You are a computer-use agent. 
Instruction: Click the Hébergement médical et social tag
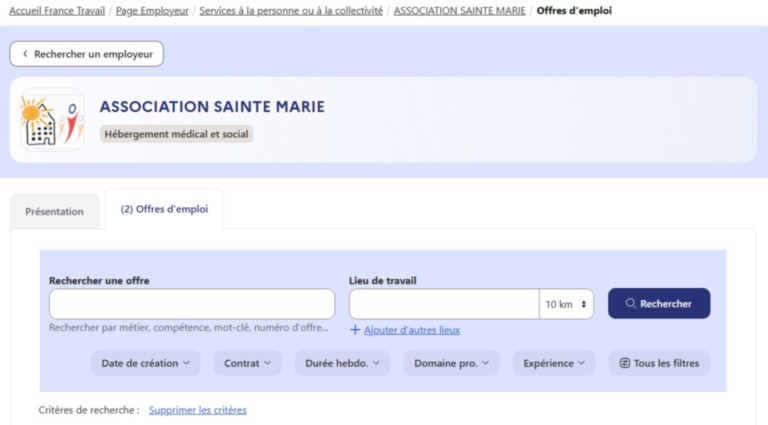[176, 134]
